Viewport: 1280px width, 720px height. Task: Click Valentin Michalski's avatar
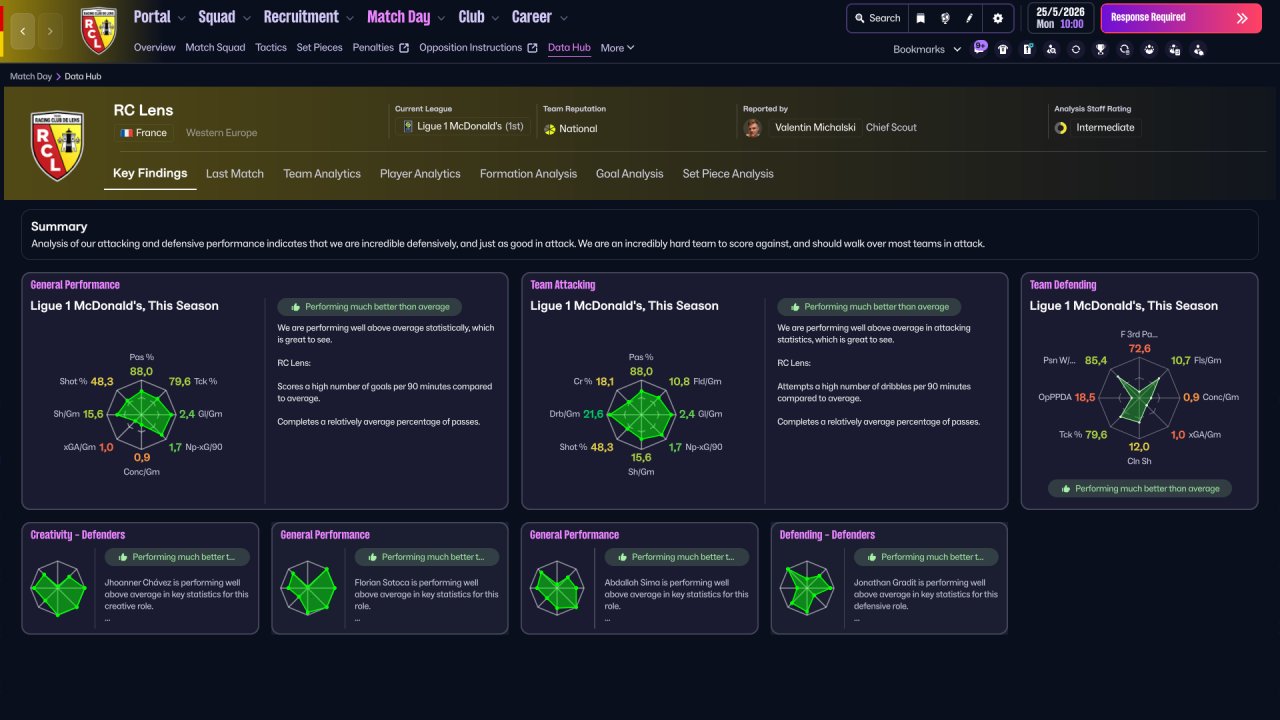click(x=753, y=128)
